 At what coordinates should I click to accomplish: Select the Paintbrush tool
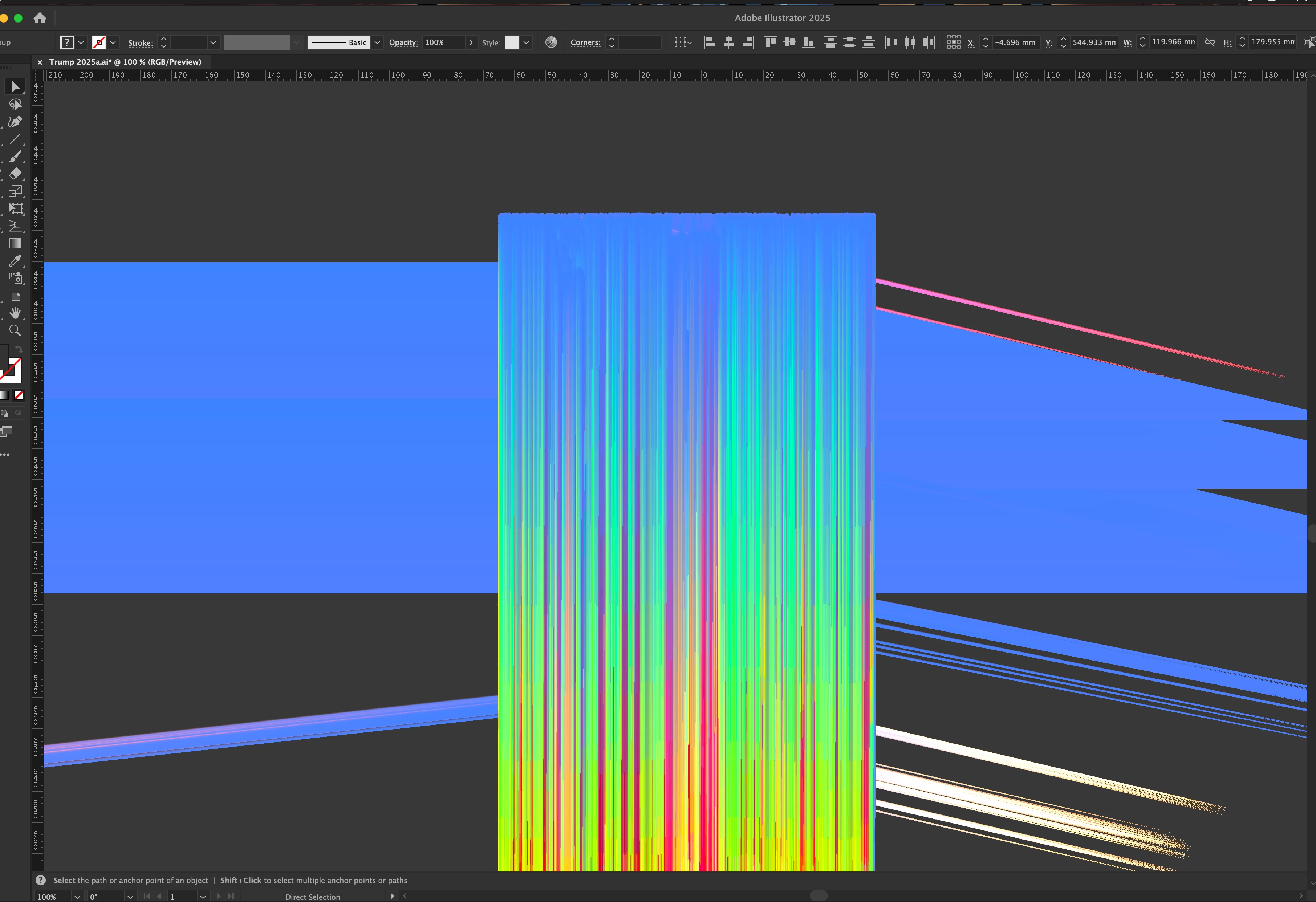15,156
